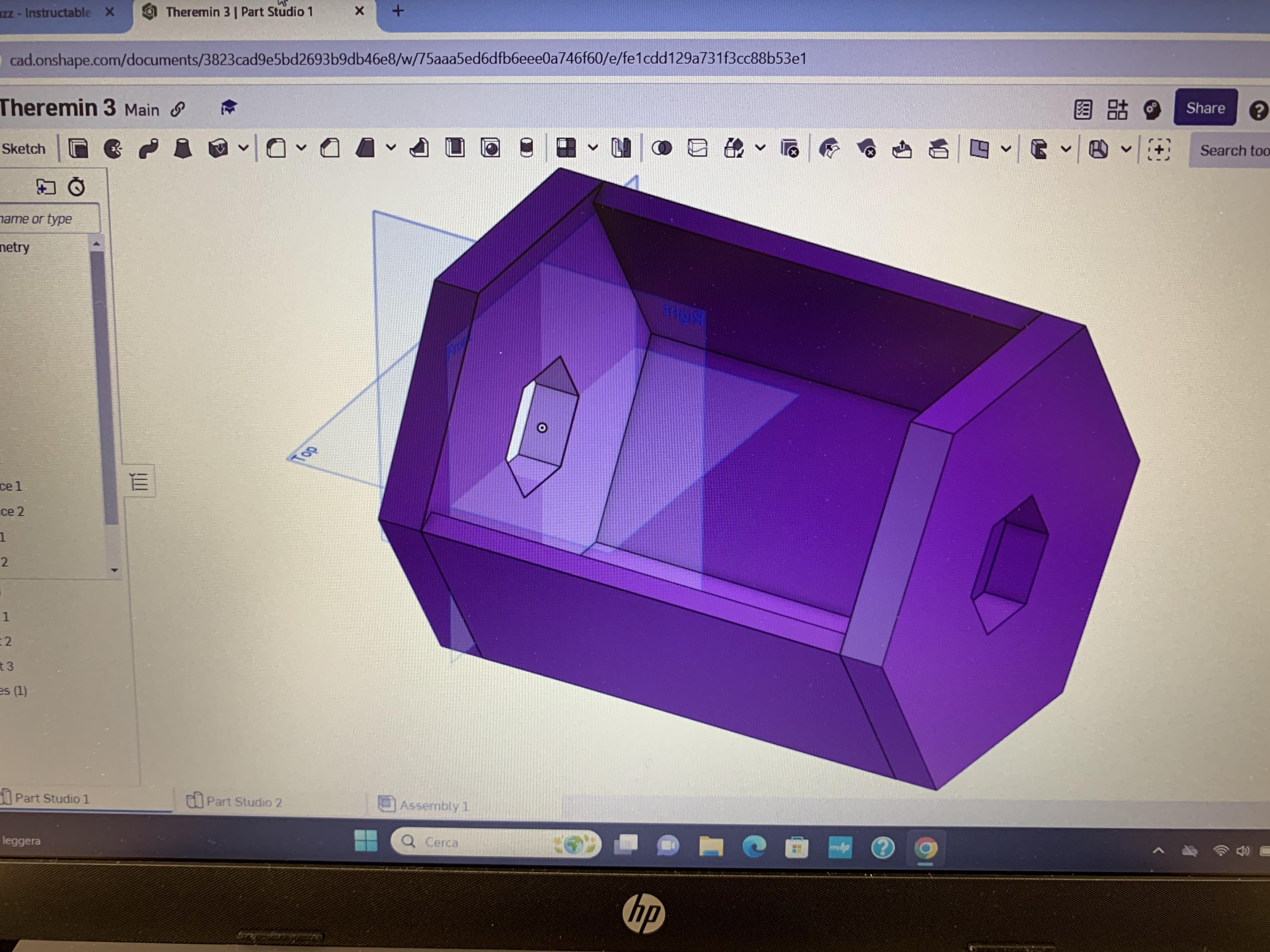Open the Draft tool dropdown arrow
Image resolution: width=1270 pixels, height=952 pixels.
tap(391, 148)
